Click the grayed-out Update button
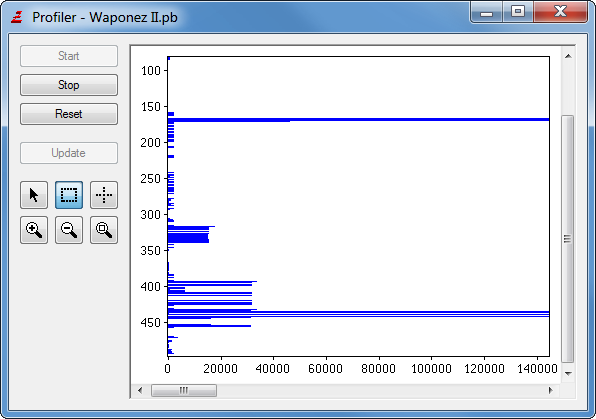The height and width of the screenshot is (419, 596). [x=69, y=153]
